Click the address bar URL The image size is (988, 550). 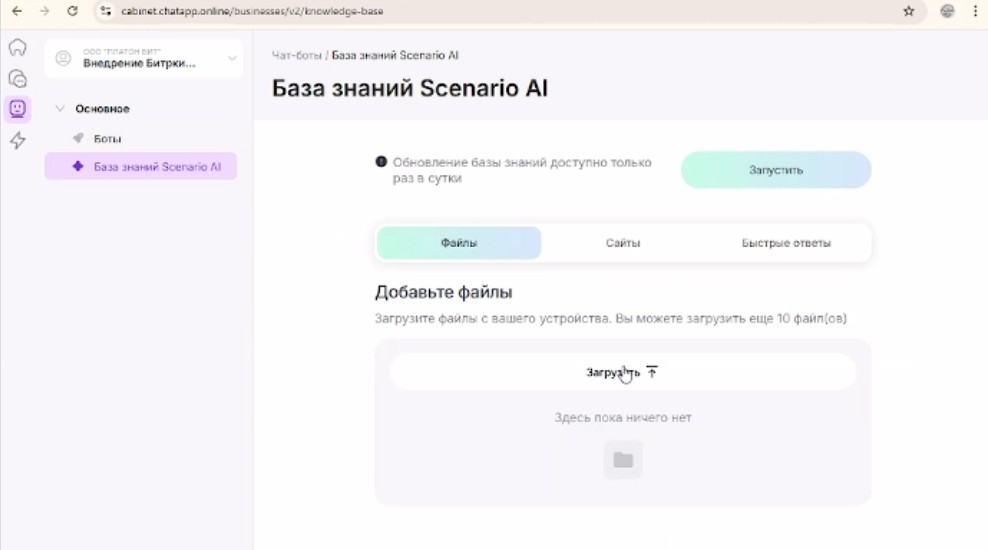(x=252, y=11)
